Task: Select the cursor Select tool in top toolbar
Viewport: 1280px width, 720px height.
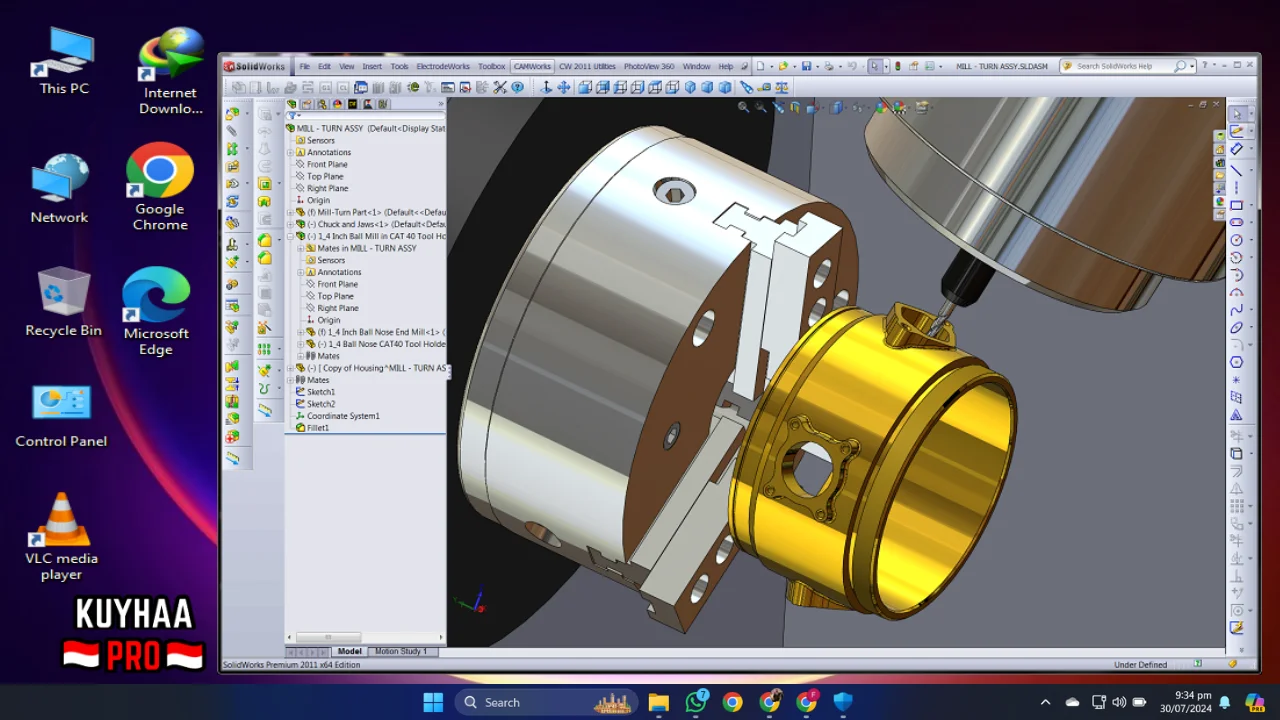Action: click(x=875, y=66)
